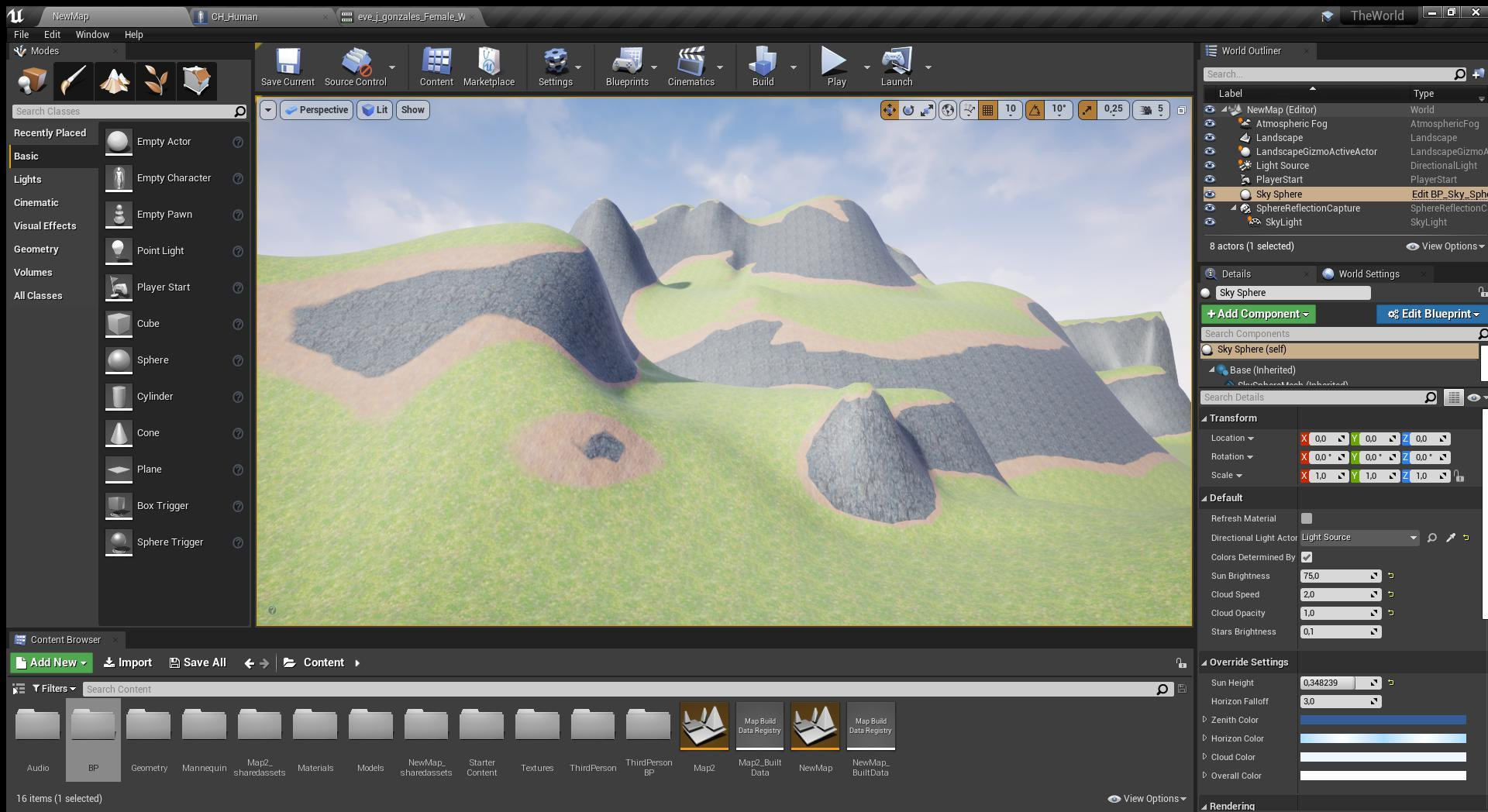The height and width of the screenshot is (812, 1488).
Task: Open Directional Light Actor dropdown
Action: click(1359, 538)
